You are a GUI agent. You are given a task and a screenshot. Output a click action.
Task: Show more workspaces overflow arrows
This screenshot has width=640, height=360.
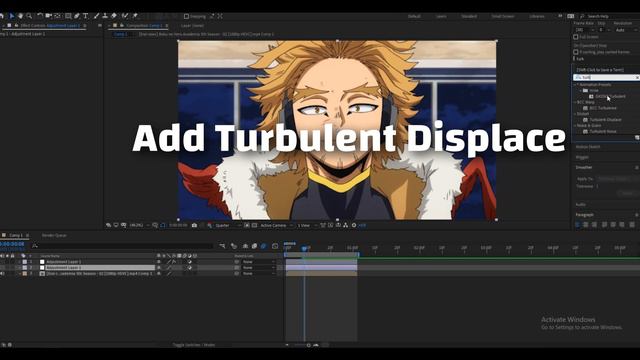[x=560, y=16]
